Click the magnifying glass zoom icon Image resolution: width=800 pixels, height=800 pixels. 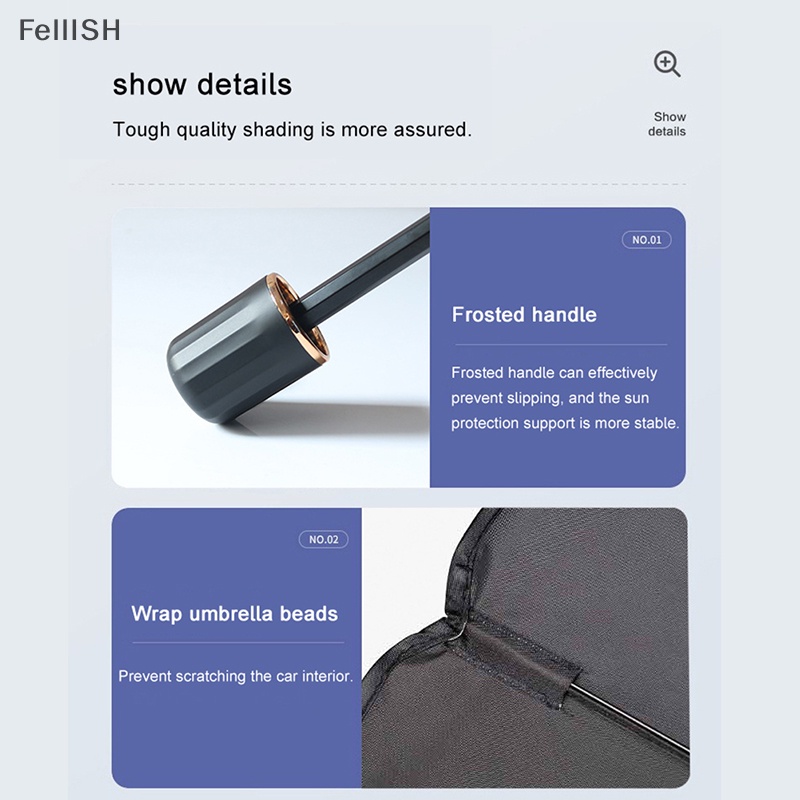667,64
